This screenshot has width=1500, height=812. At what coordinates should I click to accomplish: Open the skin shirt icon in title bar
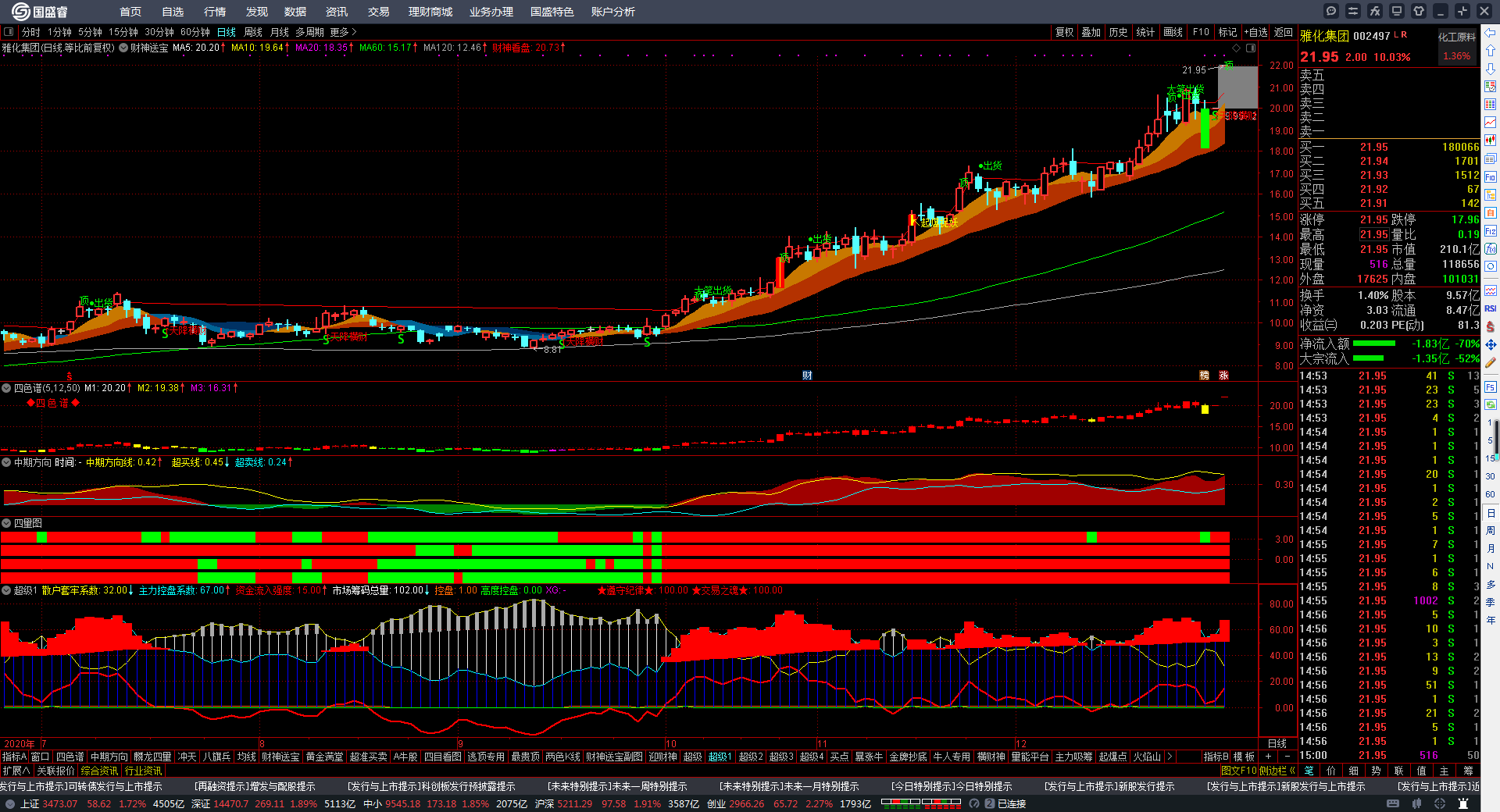coord(1419,11)
